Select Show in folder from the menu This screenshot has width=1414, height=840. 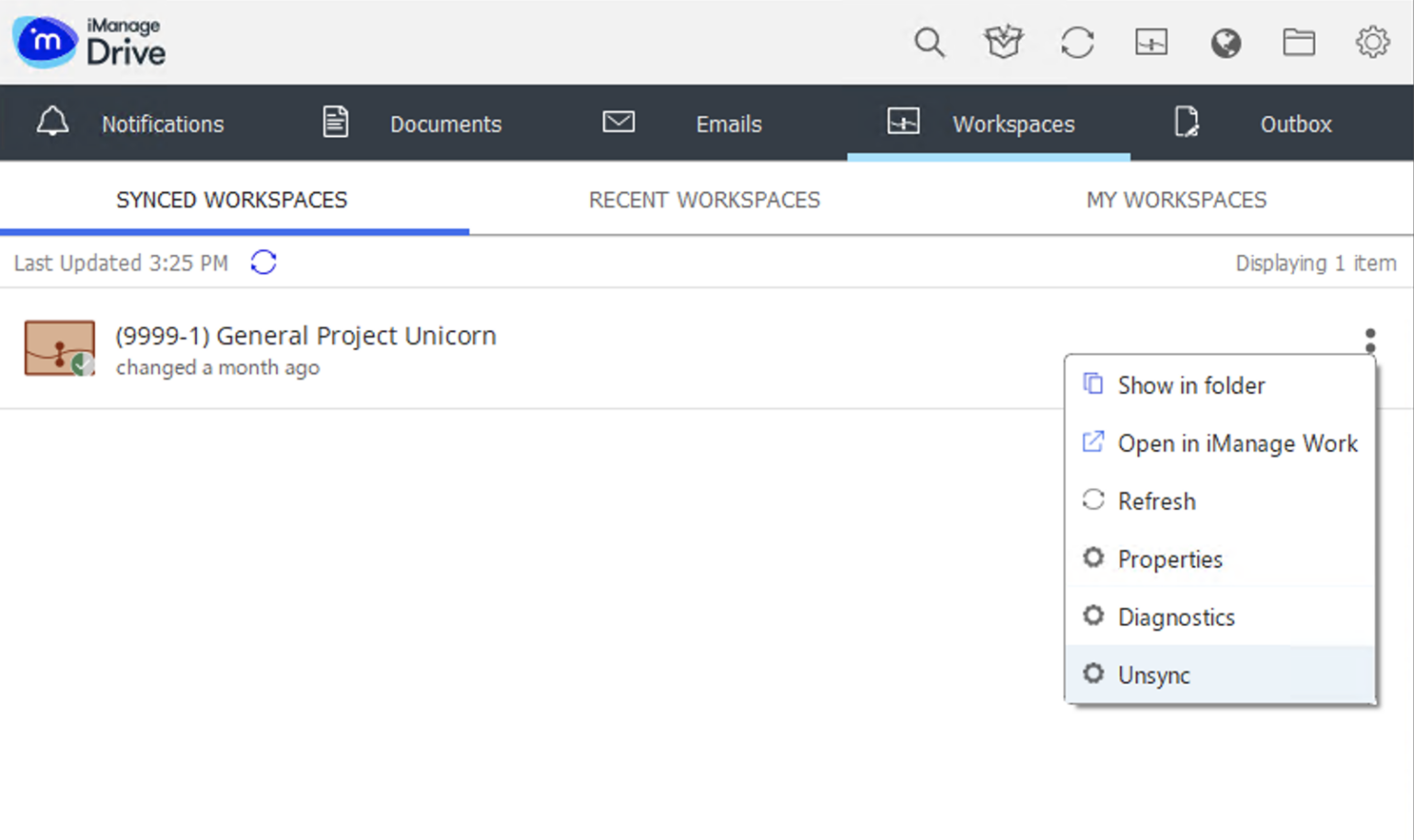coord(1191,385)
